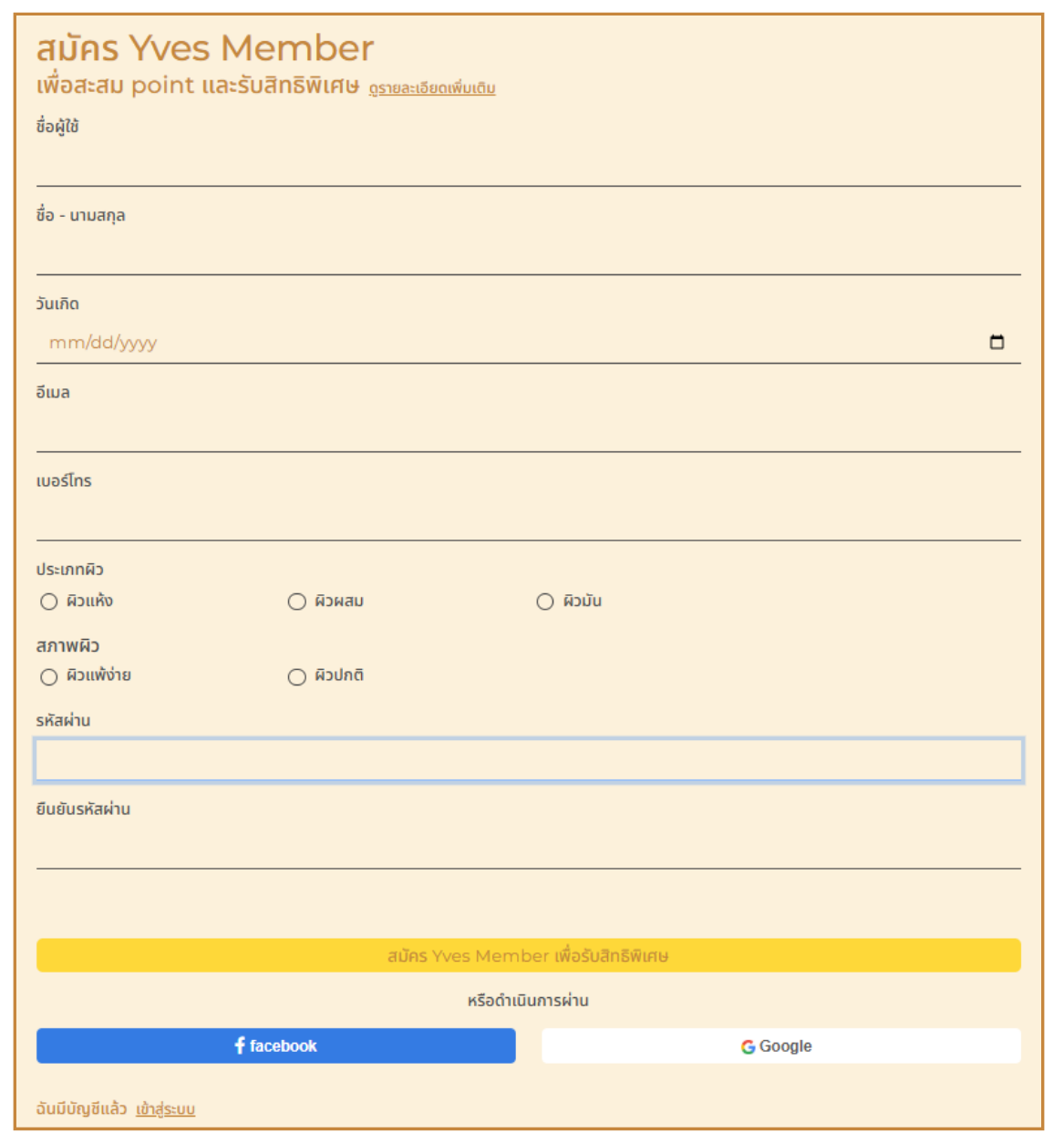The width and height of the screenshot is (1064, 1143).
Task: Select the ผิวผสม radio button
Action: pos(296,602)
